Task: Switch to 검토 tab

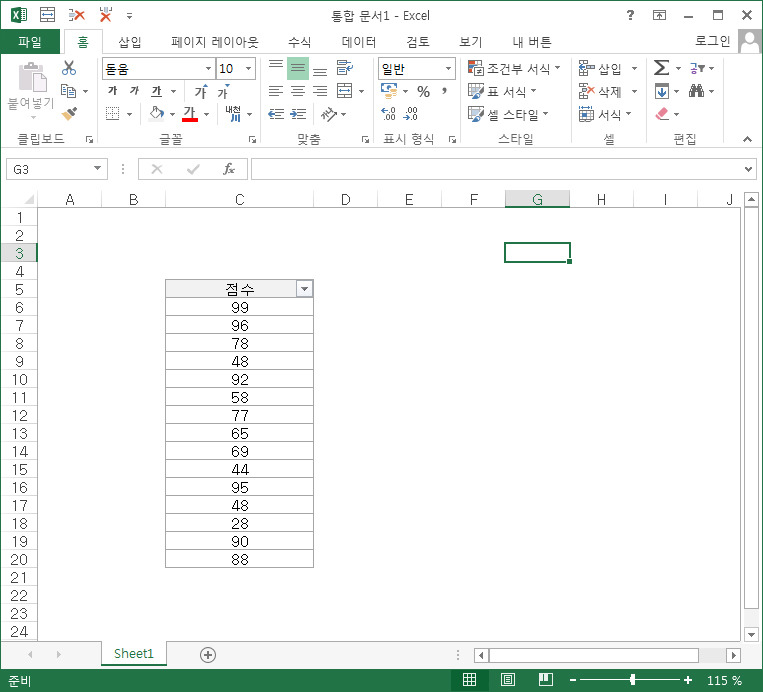Action: pyautogui.click(x=418, y=42)
